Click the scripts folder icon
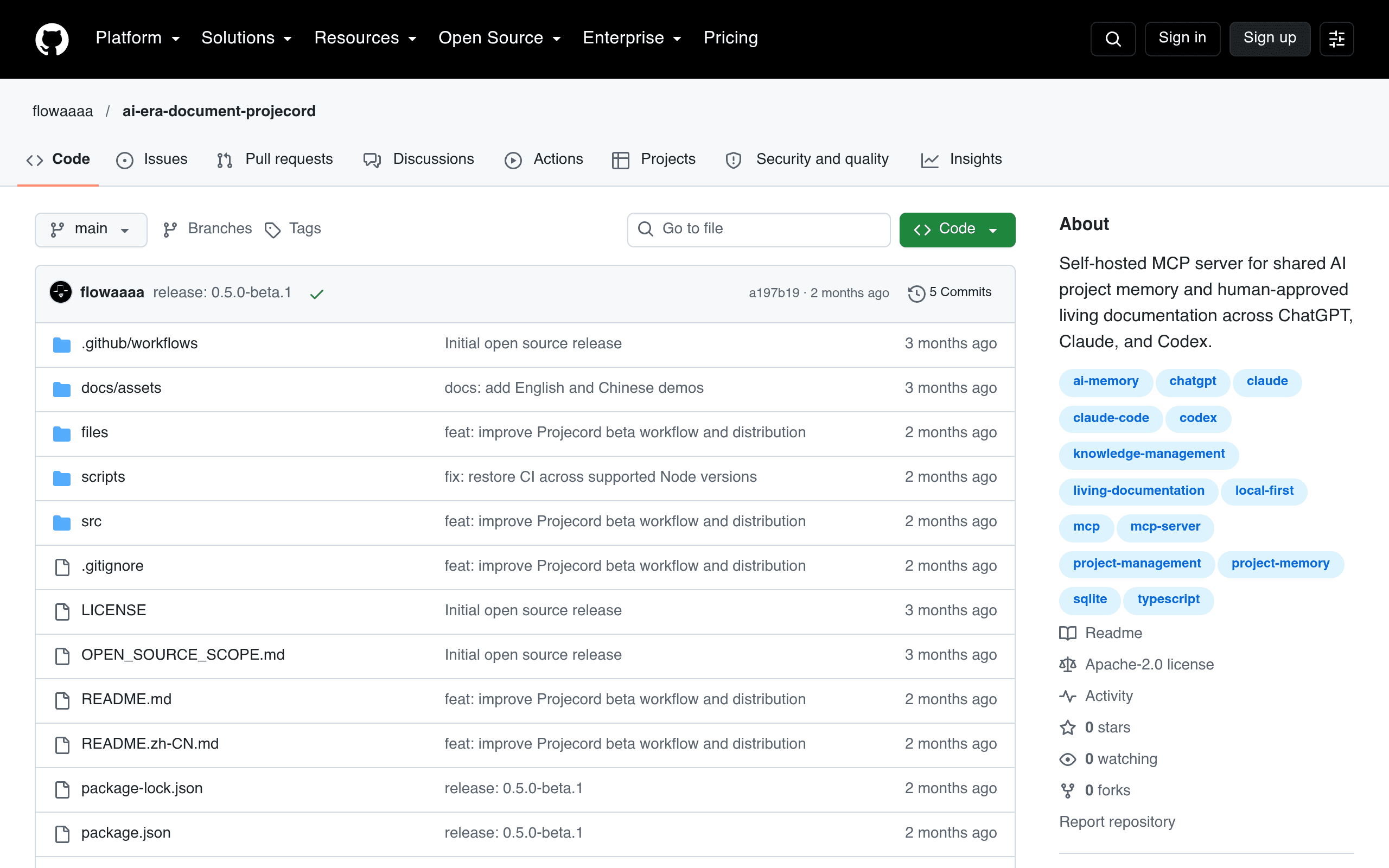This screenshot has height=868, width=1389. pyautogui.click(x=62, y=478)
